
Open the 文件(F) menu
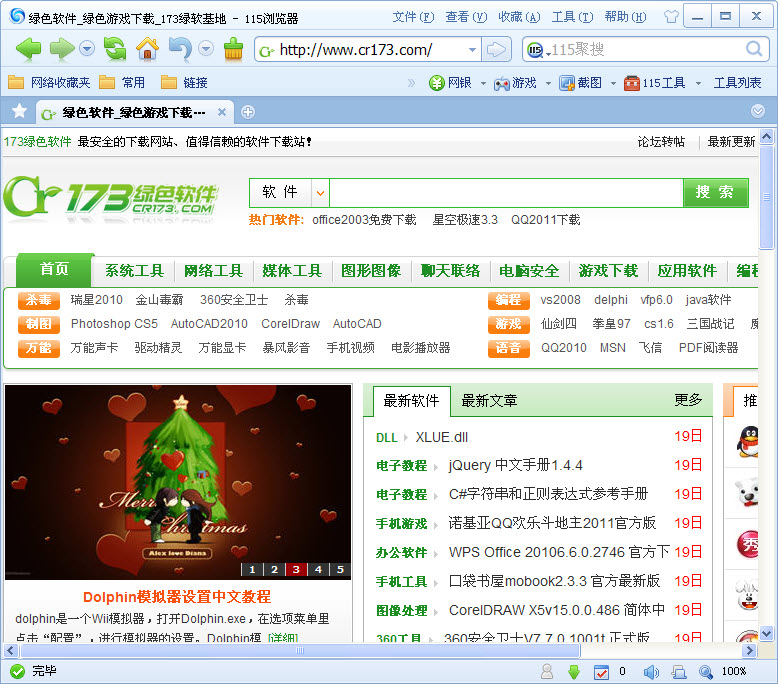click(x=413, y=17)
